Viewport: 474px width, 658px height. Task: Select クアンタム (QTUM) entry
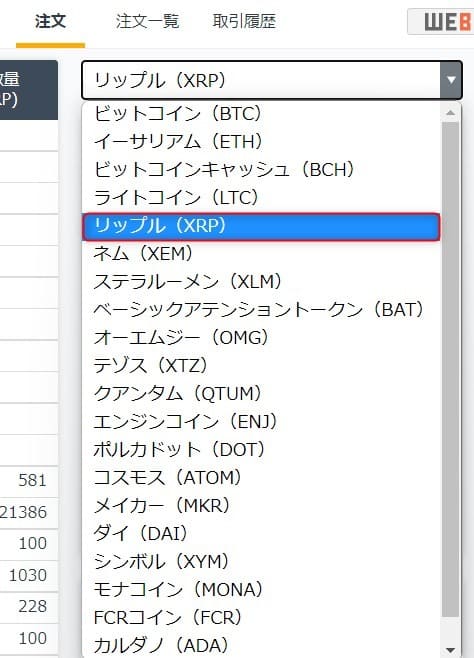coord(261,394)
